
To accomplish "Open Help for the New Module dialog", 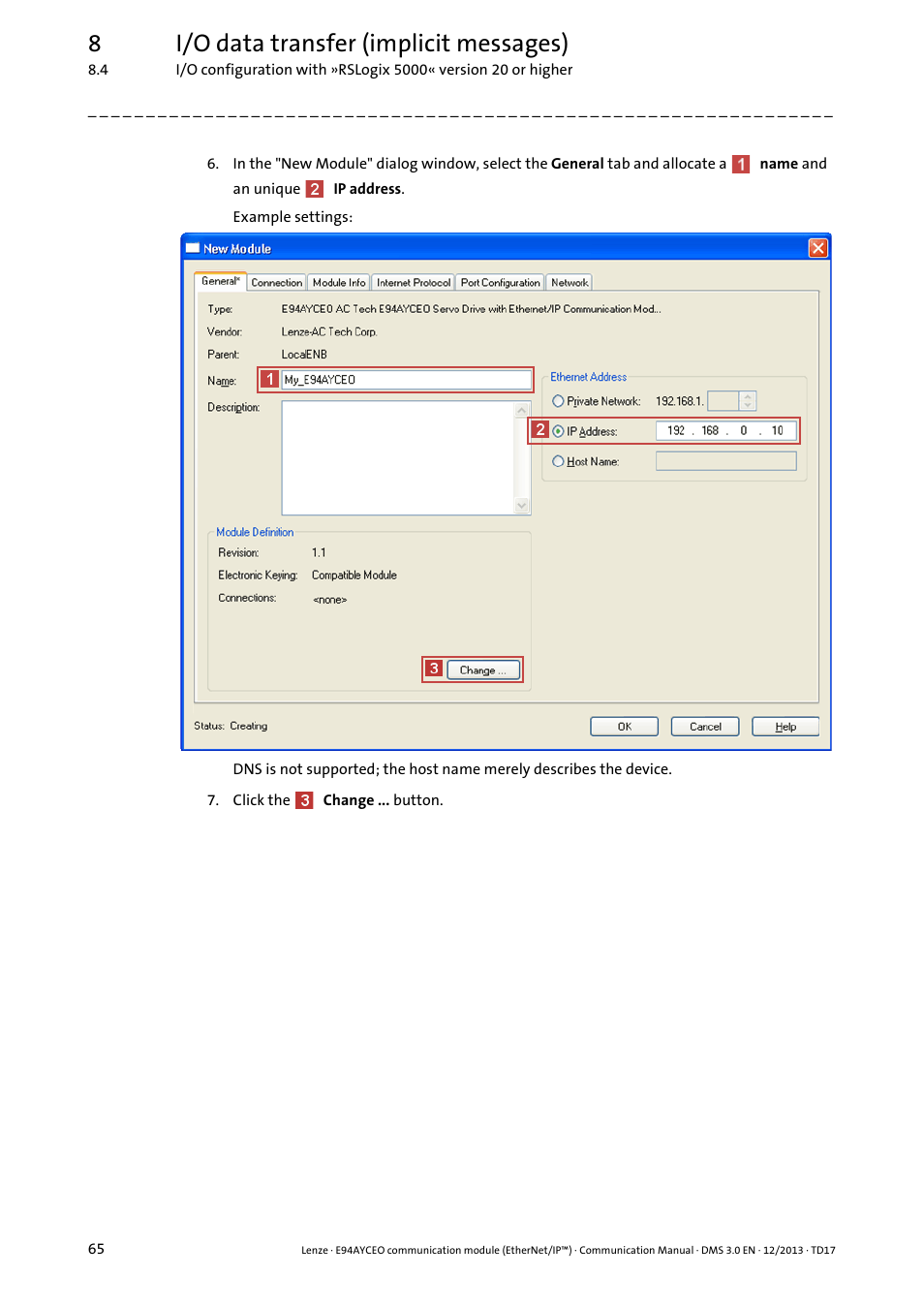I will point(785,727).
